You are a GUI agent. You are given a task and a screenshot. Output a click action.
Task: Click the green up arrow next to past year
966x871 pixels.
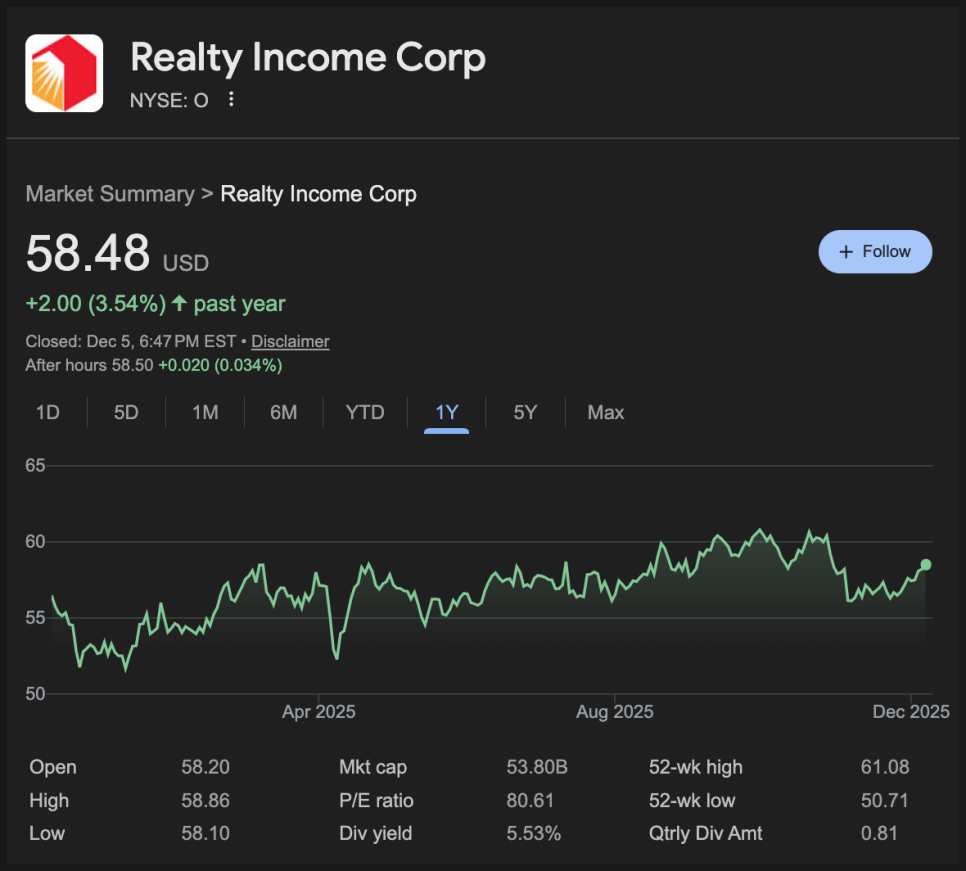tap(179, 304)
